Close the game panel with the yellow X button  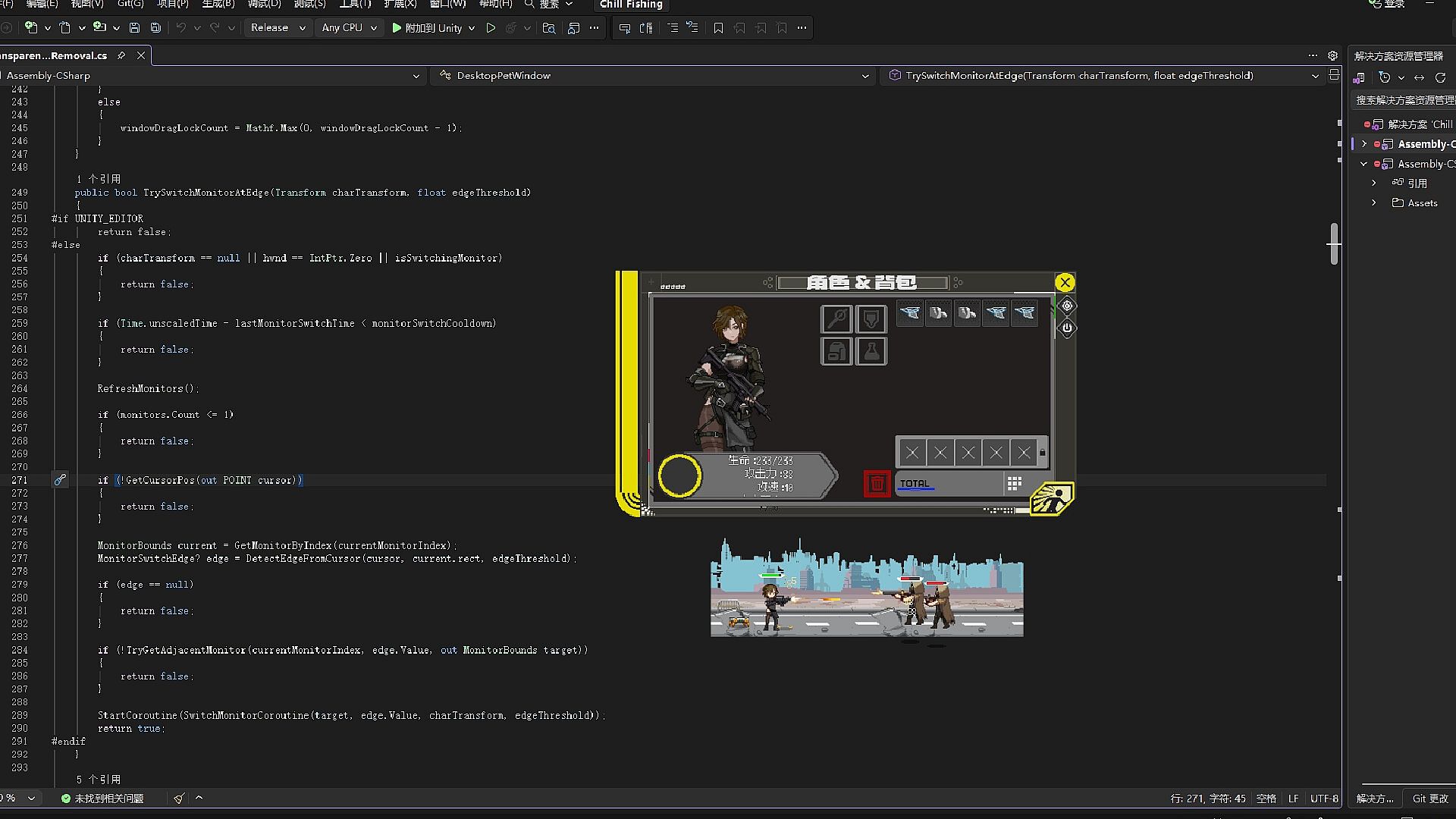pos(1065,283)
